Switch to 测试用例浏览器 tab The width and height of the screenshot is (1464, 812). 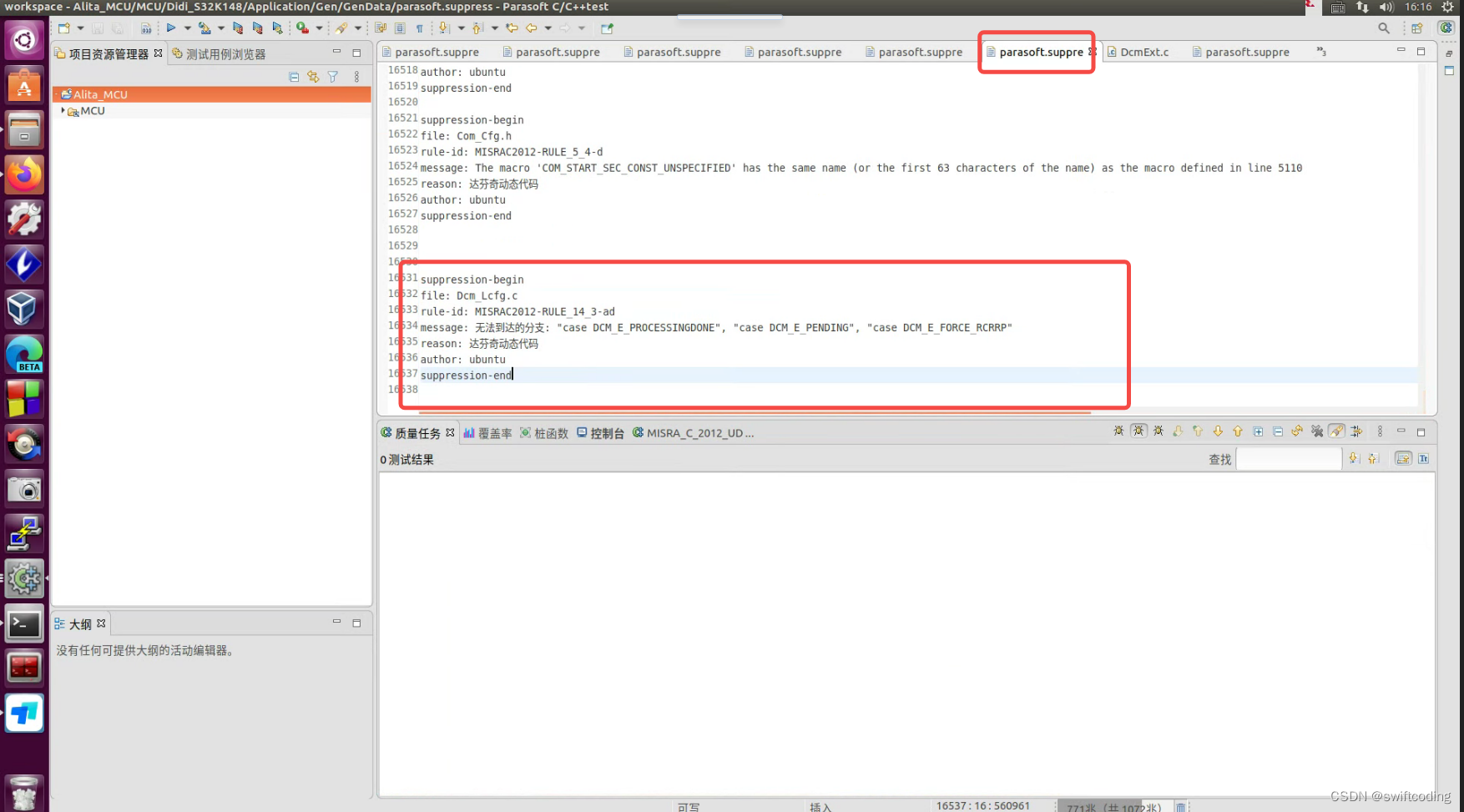[x=219, y=53]
